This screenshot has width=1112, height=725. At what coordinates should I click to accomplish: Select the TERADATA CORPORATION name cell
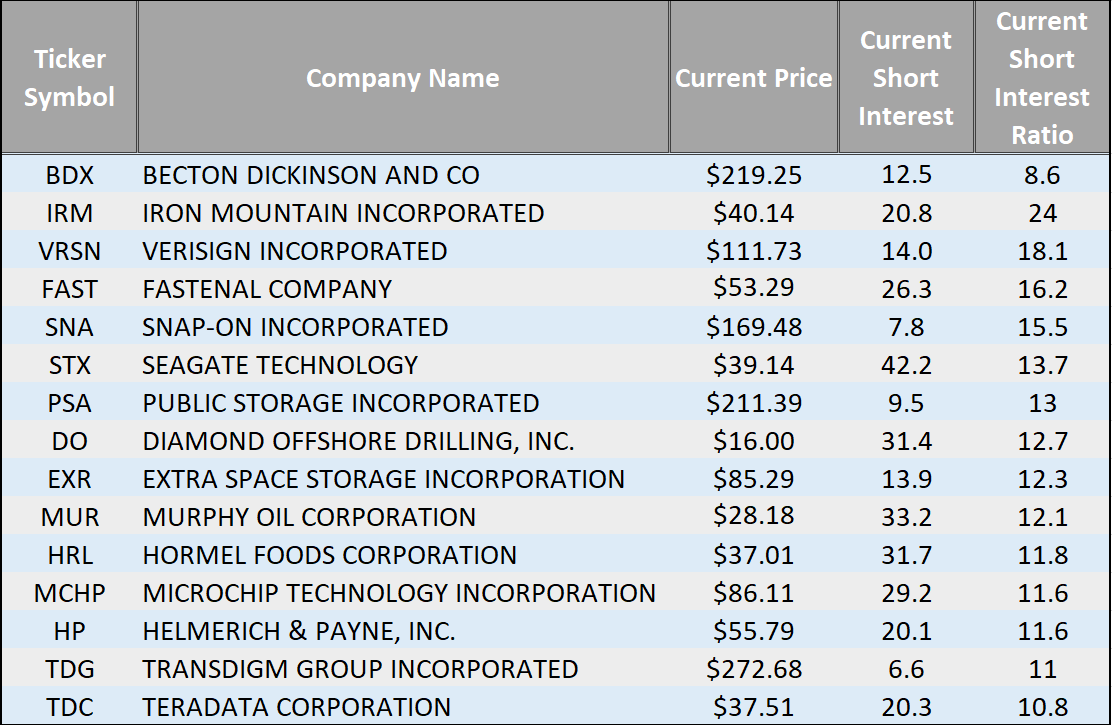click(x=296, y=707)
